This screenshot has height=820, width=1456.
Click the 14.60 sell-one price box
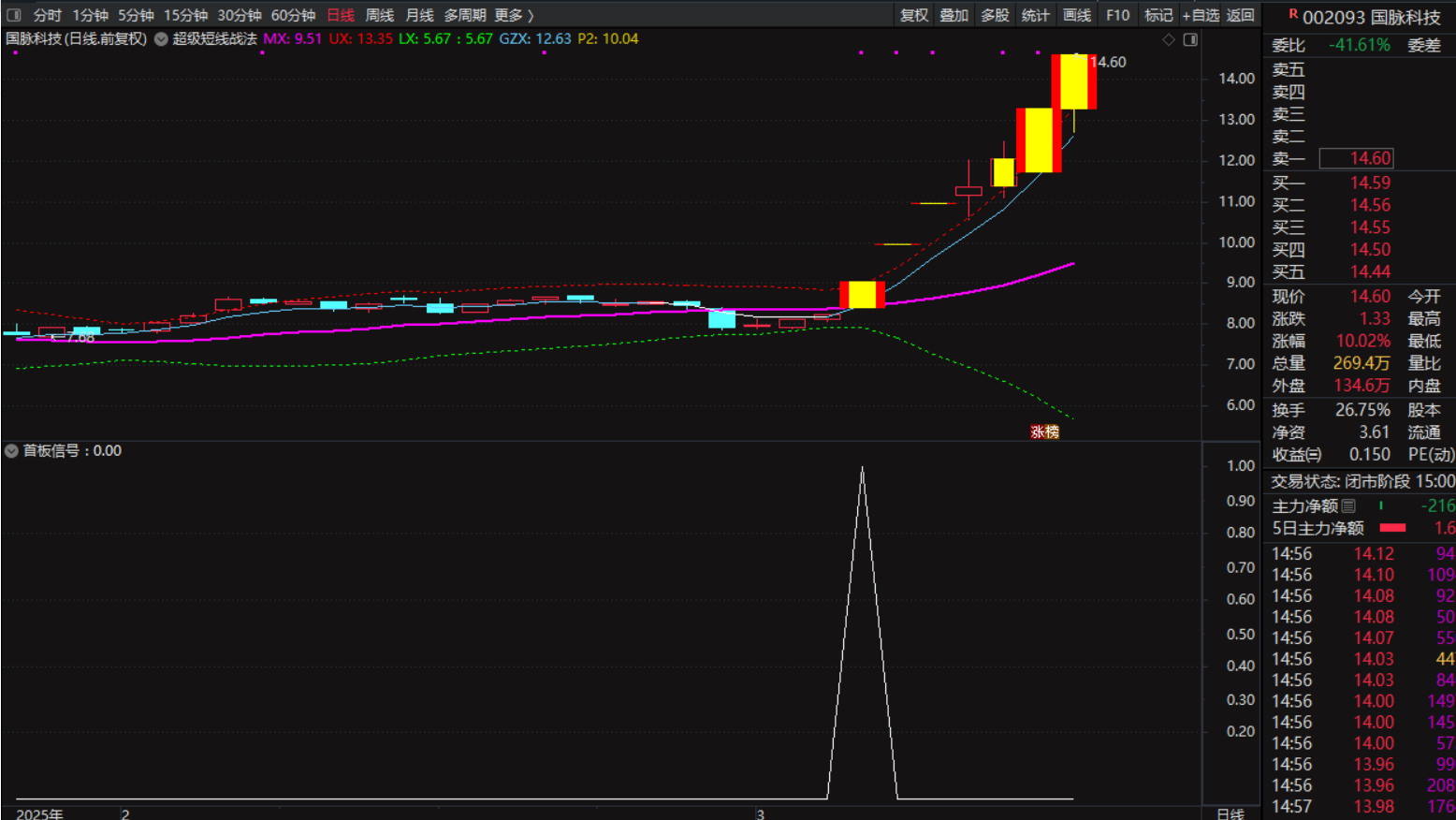pos(1369,159)
